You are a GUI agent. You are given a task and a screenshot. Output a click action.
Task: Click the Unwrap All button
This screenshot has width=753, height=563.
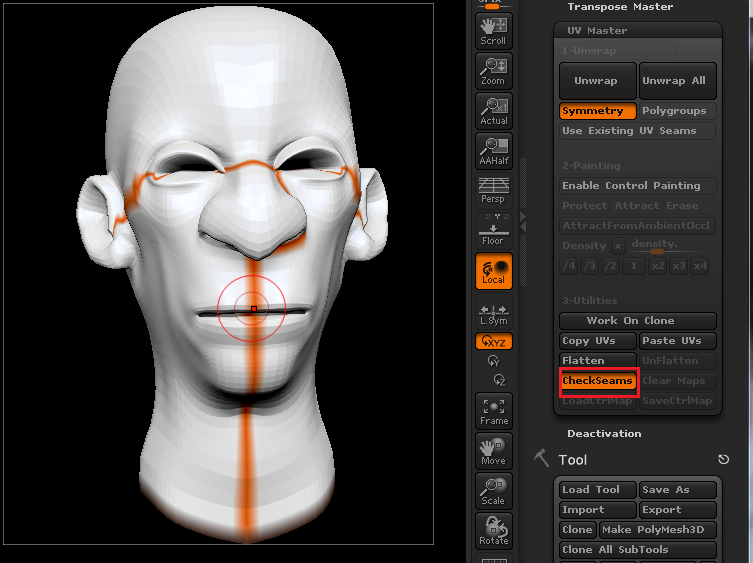tap(677, 81)
